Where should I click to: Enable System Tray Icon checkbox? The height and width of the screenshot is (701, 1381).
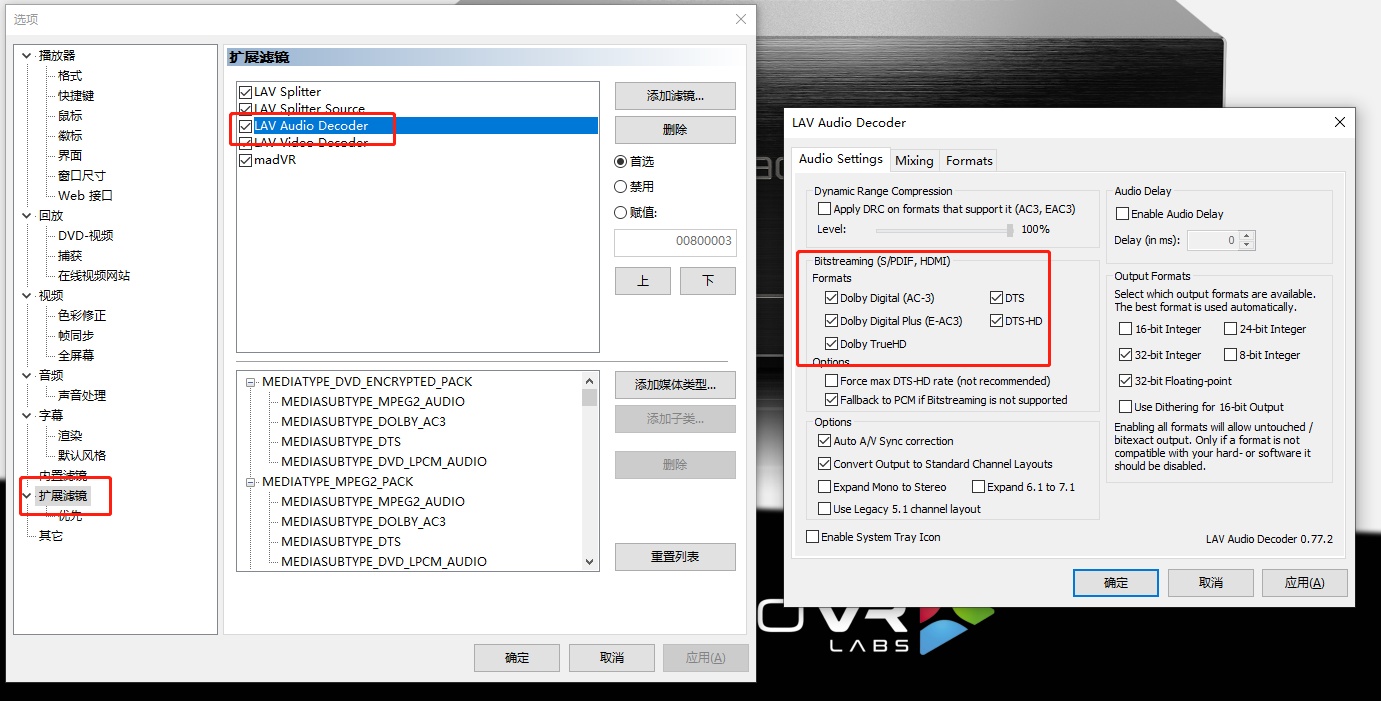point(812,537)
